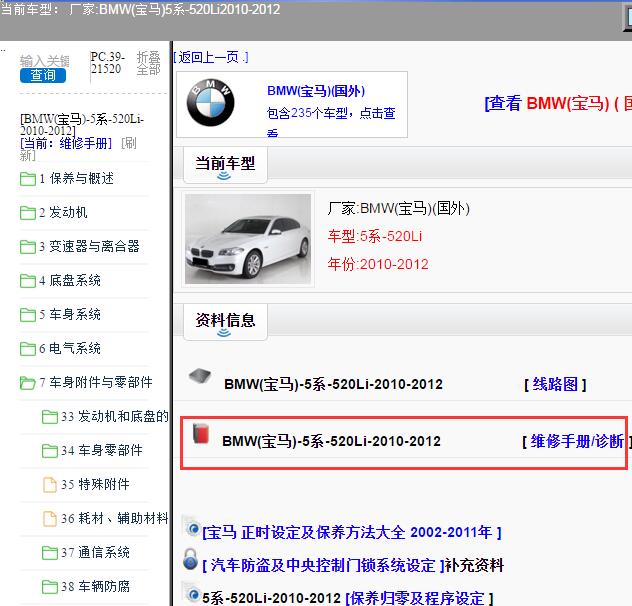Open the BMW roundel logo icon
Image resolution: width=632 pixels, height=606 pixels.
pyautogui.click(x=210, y=102)
